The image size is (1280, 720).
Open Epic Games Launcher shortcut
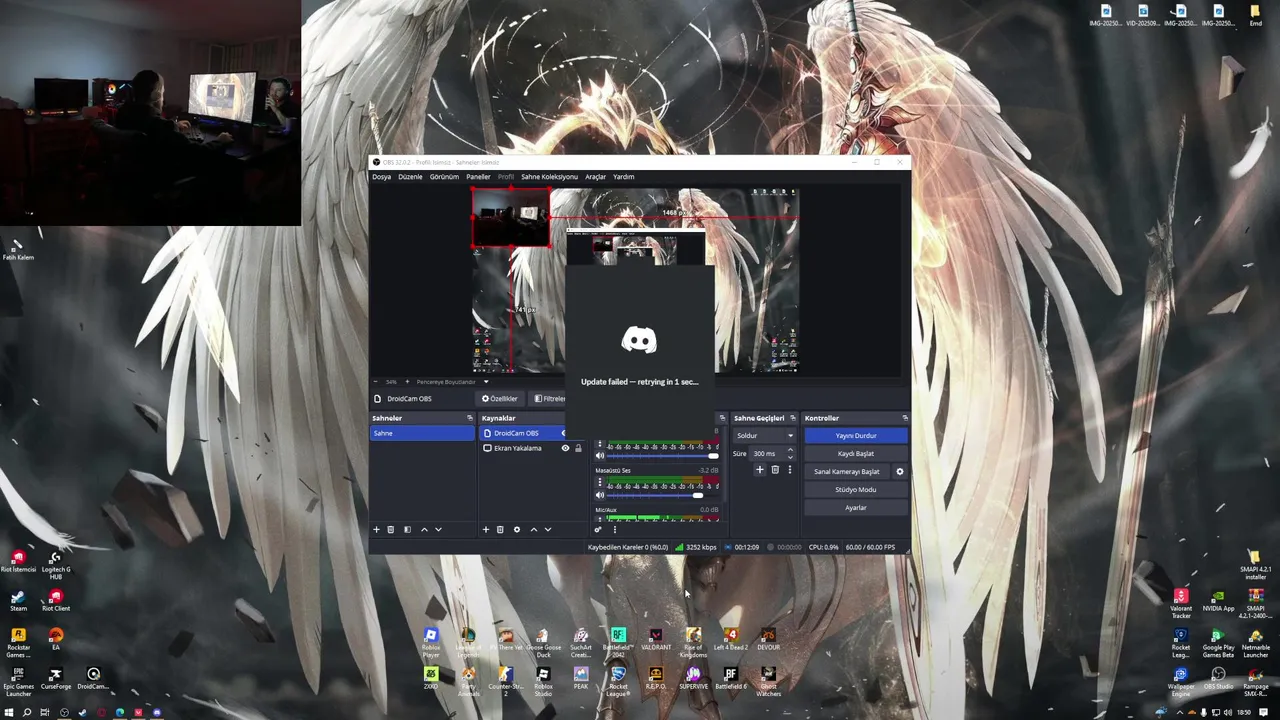tap(18, 681)
